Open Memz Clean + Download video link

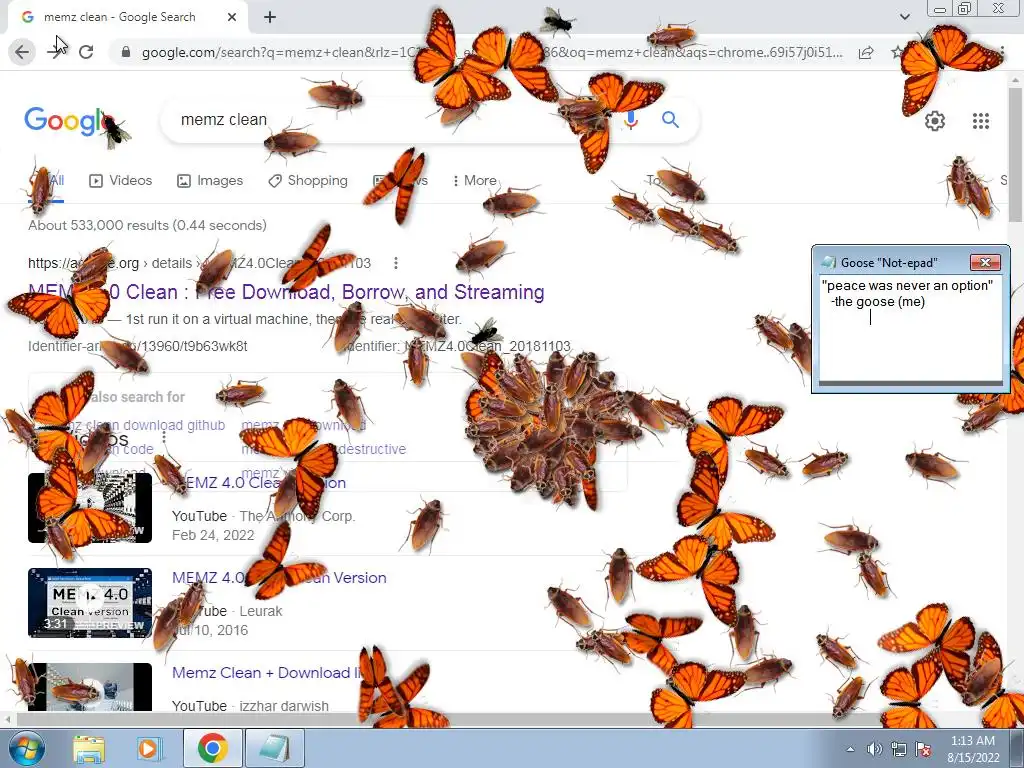coord(268,673)
